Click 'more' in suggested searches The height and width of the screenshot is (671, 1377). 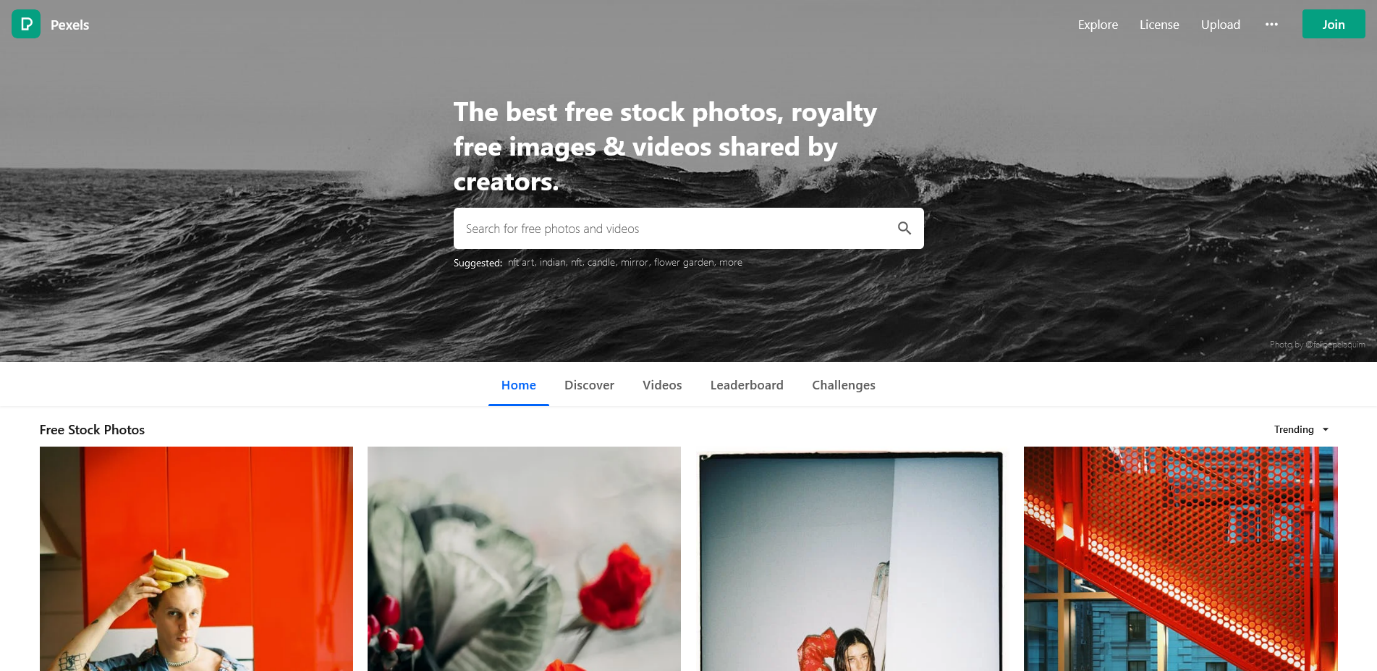[x=731, y=263]
